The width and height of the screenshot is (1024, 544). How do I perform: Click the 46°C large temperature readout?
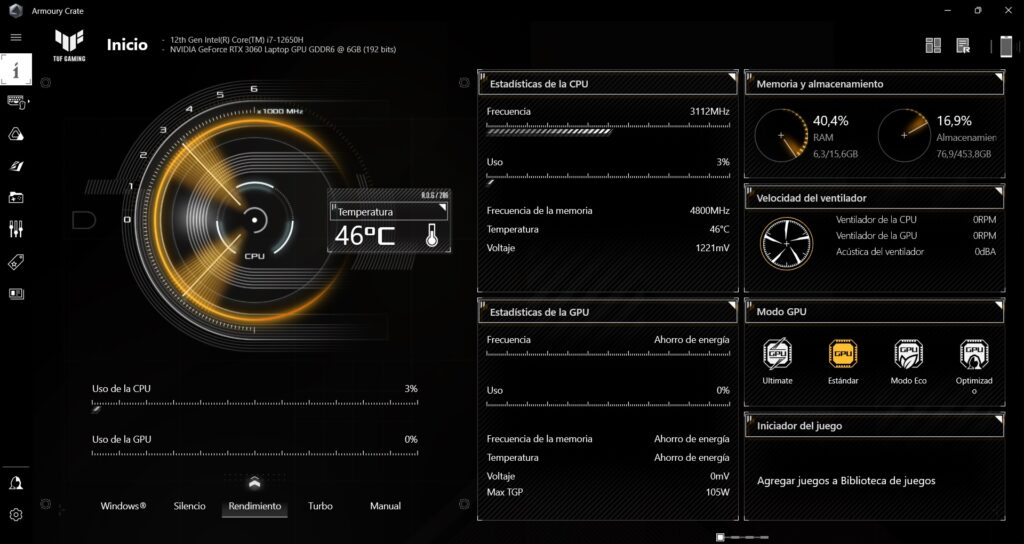pos(365,235)
